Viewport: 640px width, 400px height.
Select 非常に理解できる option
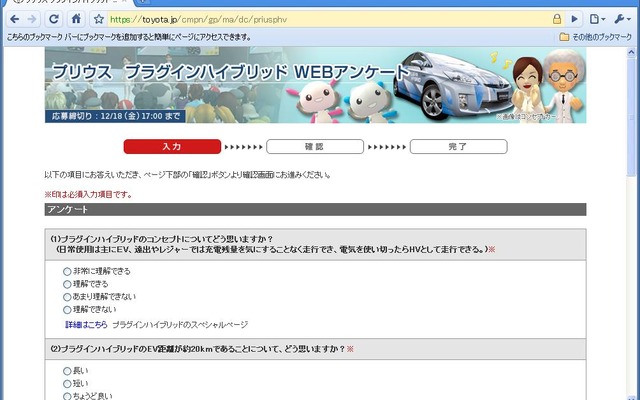67,271
